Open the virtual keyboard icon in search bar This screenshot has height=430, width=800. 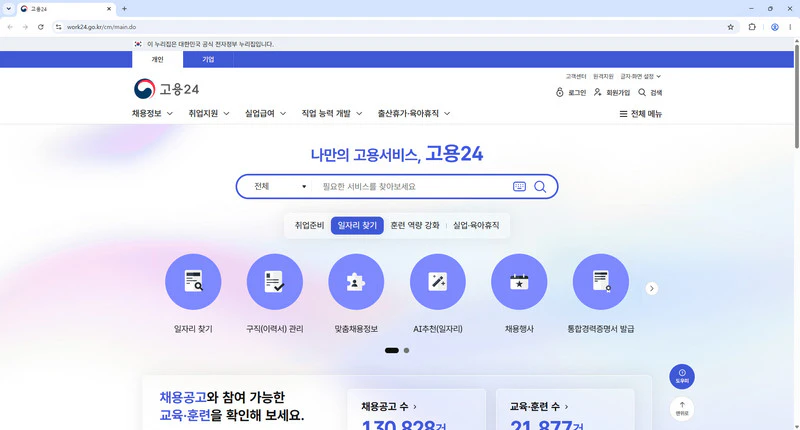click(519, 187)
